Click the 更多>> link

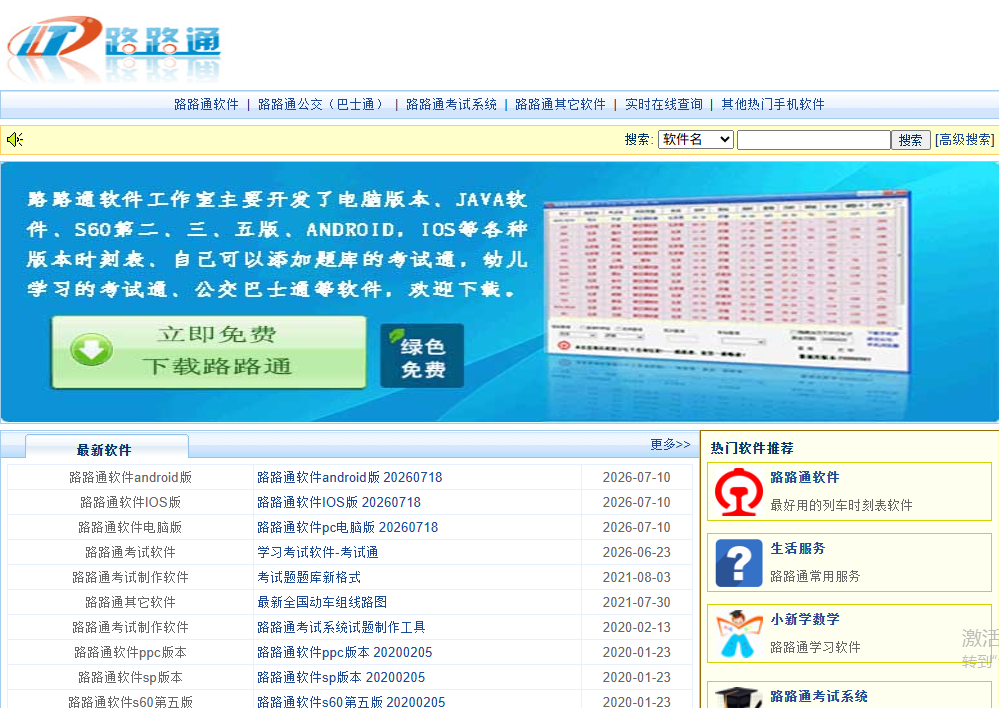(x=670, y=444)
